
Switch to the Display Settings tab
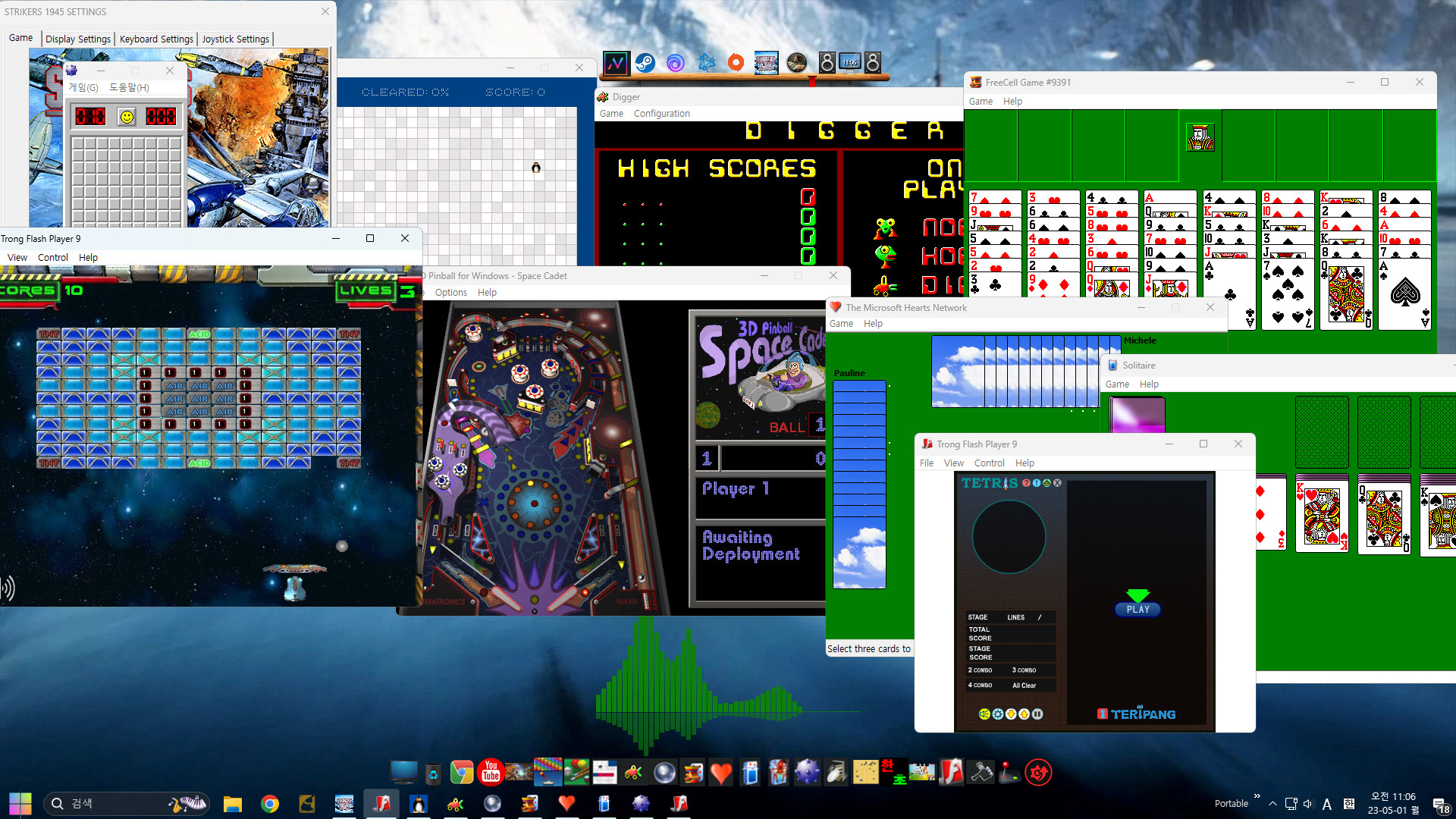(x=77, y=39)
